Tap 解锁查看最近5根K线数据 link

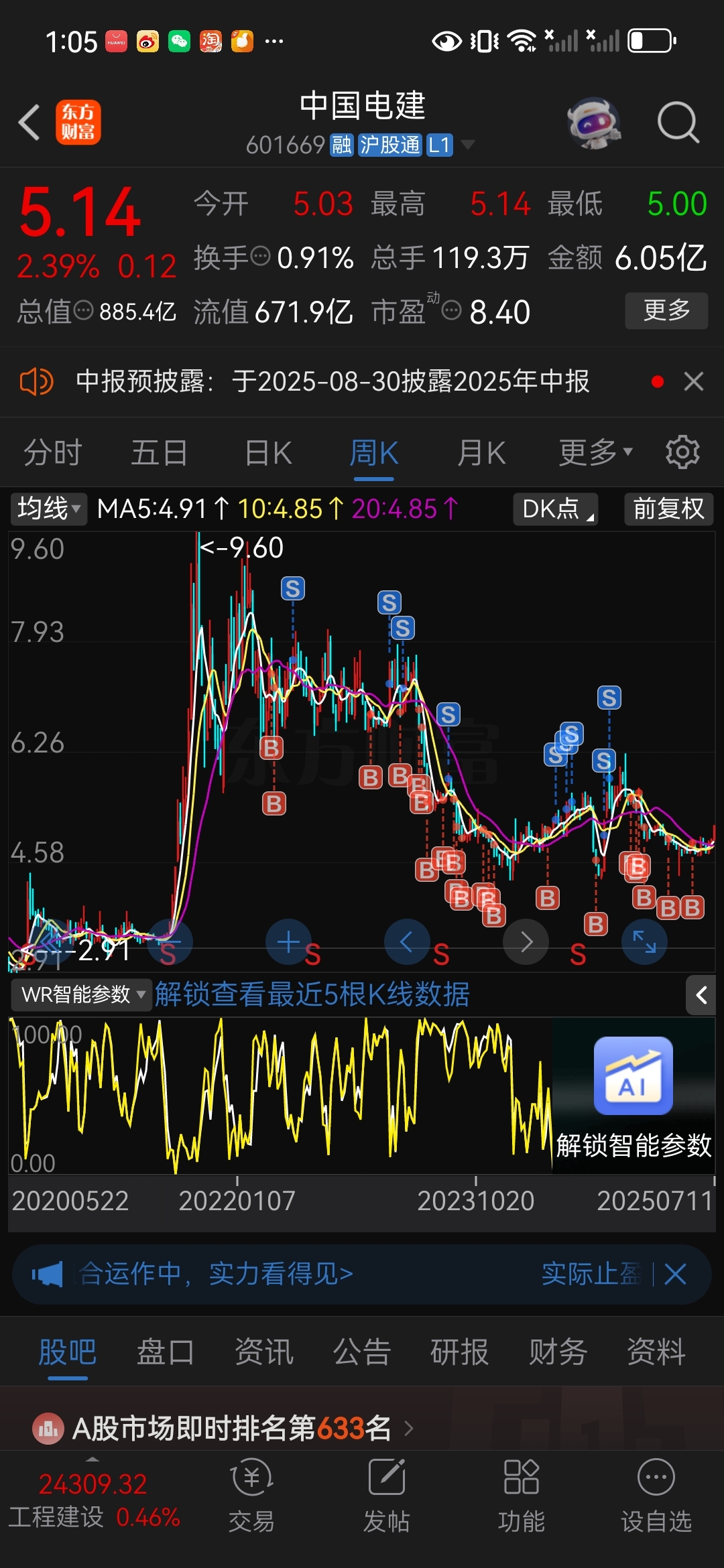tap(312, 994)
